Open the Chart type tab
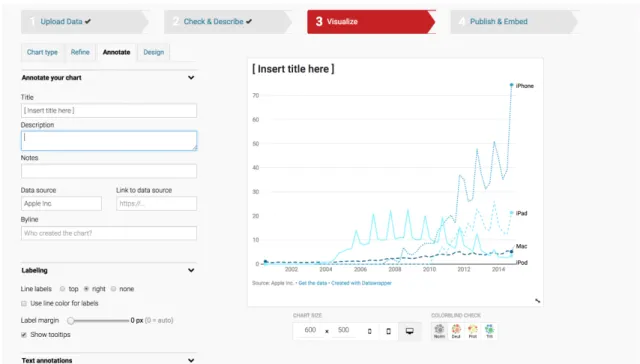This screenshot has width=640, height=364. point(42,52)
